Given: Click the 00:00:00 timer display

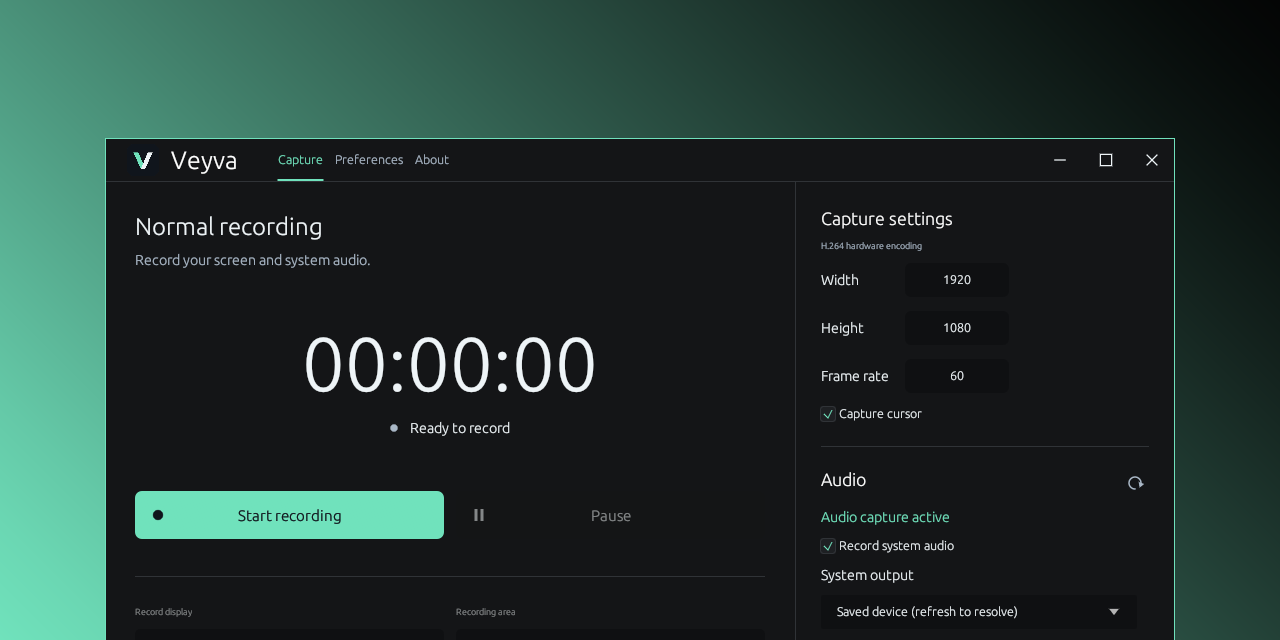Looking at the screenshot, I should click(x=450, y=365).
